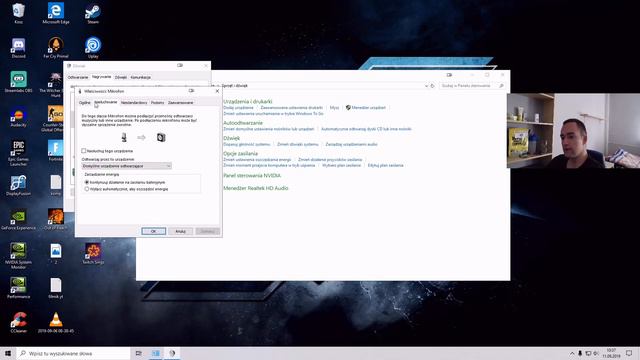The width and height of the screenshot is (640, 360).
Task: Open the 'Mysz' link
Action: coord(334,108)
